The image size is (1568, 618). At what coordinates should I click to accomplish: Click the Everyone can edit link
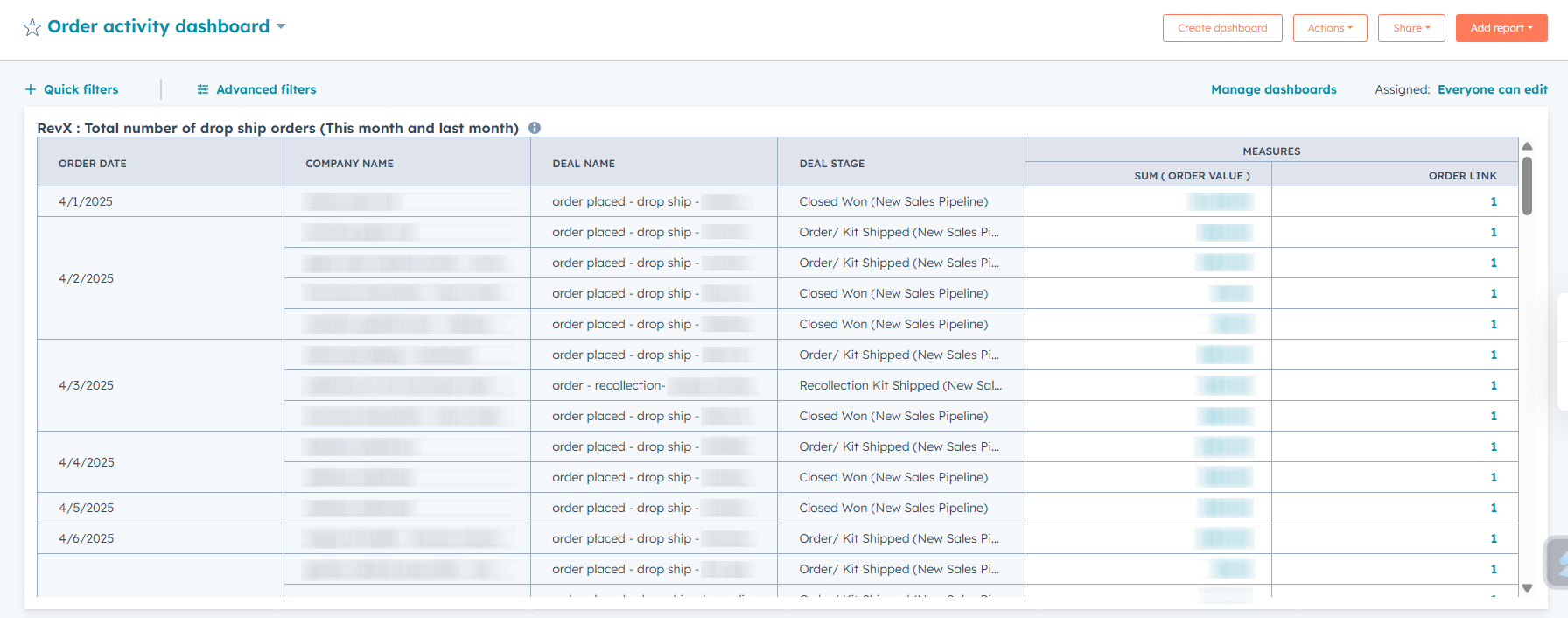(x=1493, y=89)
